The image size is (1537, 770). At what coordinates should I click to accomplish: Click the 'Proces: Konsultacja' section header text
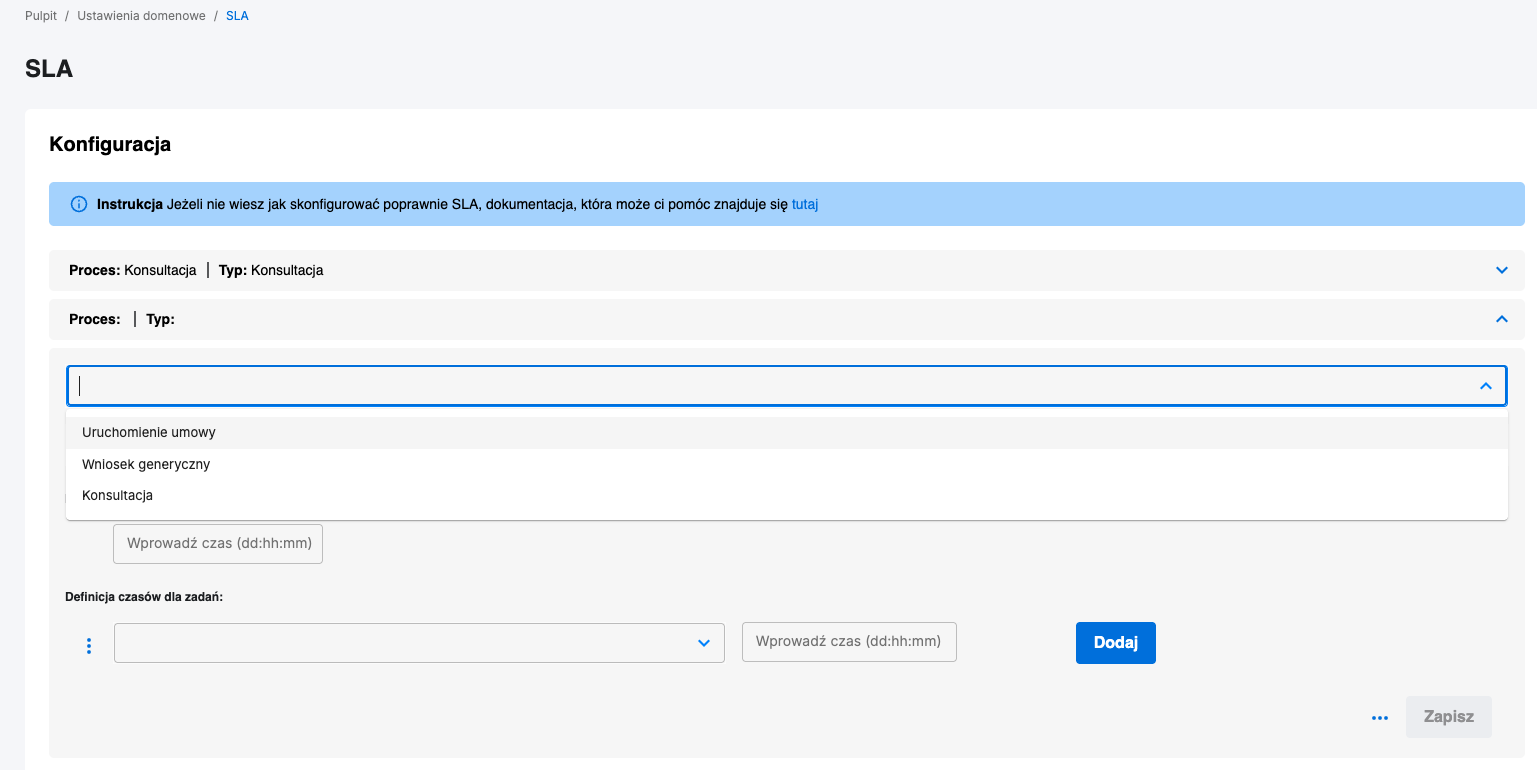133,270
